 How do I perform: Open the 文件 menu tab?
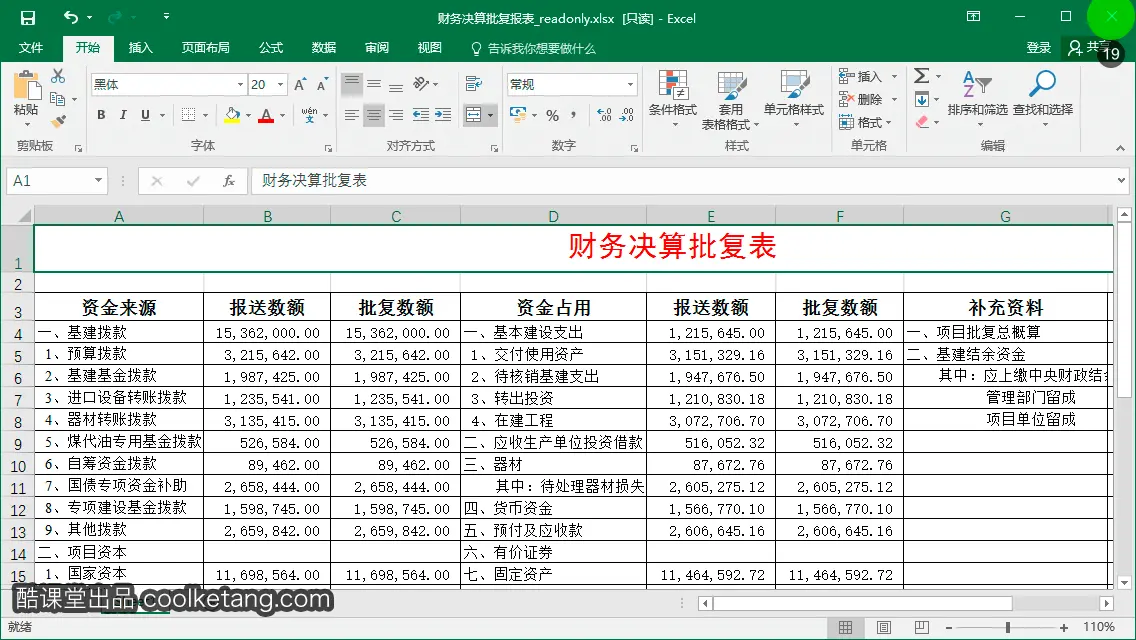click(x=30, y=48)
